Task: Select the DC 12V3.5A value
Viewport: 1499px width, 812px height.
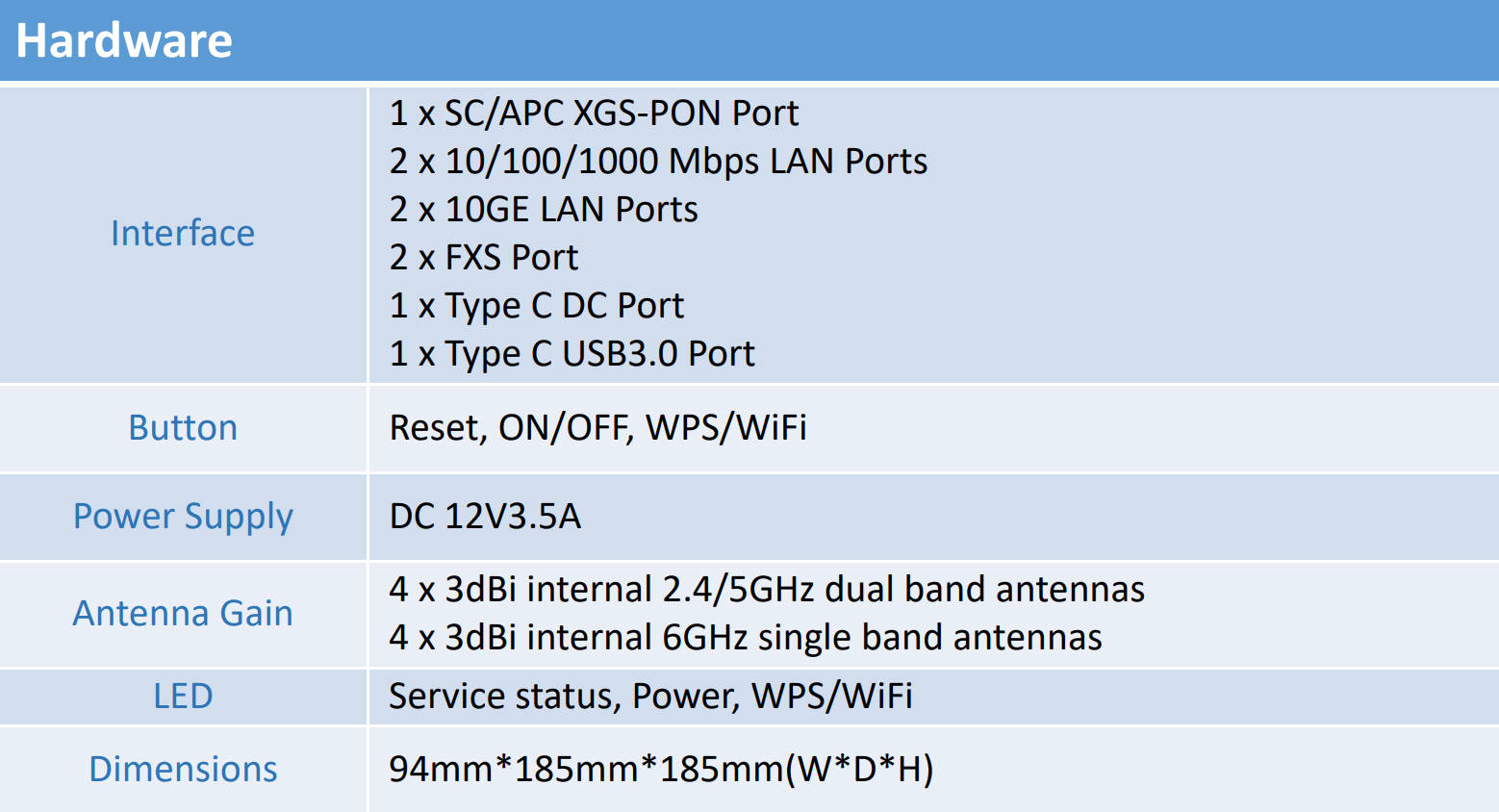Action: point(485,517)
